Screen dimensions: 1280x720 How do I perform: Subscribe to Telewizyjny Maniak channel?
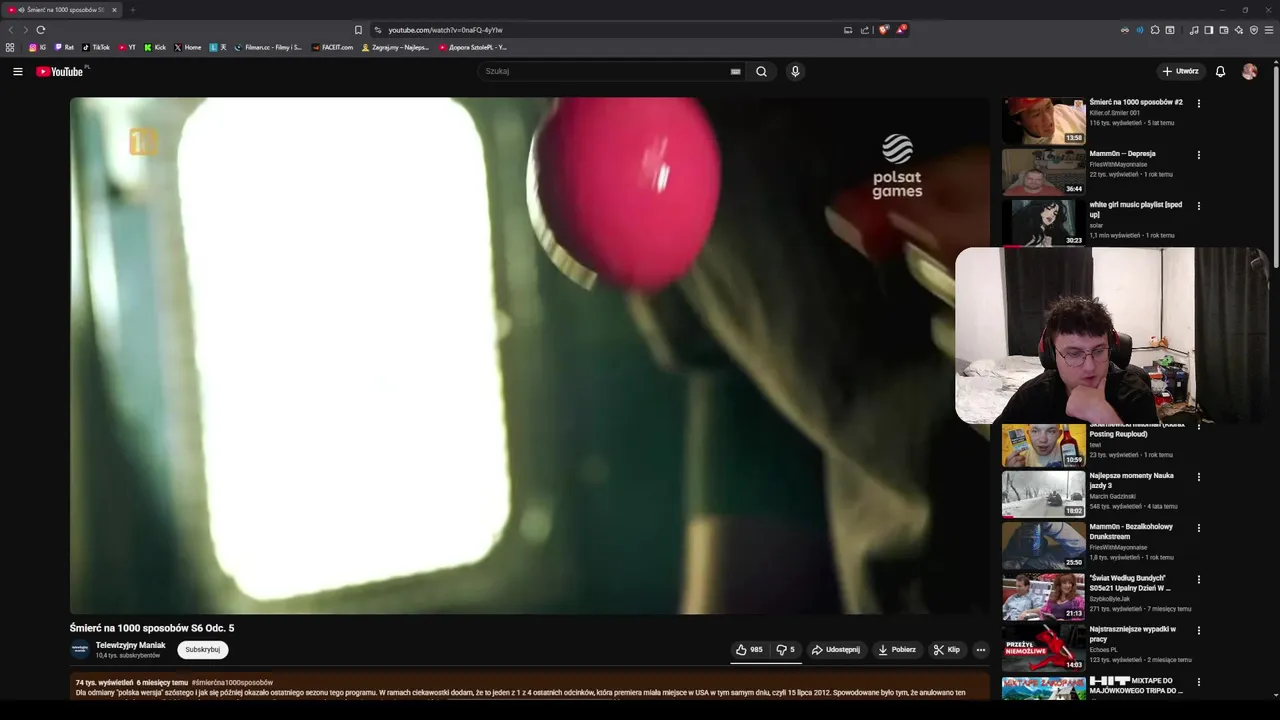tap(203, 650)
